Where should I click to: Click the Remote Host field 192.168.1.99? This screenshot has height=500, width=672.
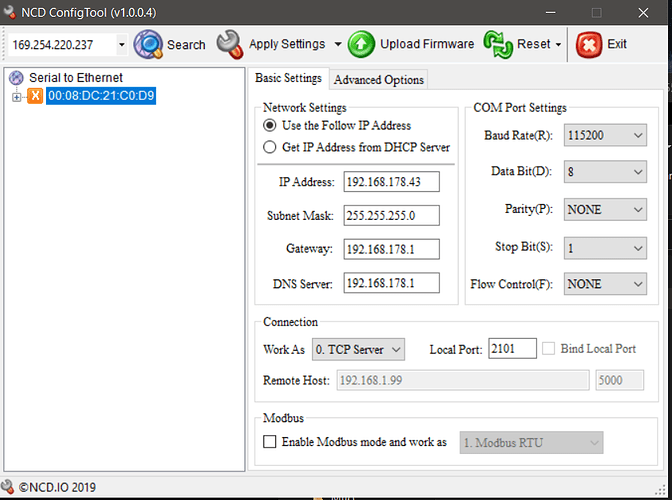click(463, 380)
